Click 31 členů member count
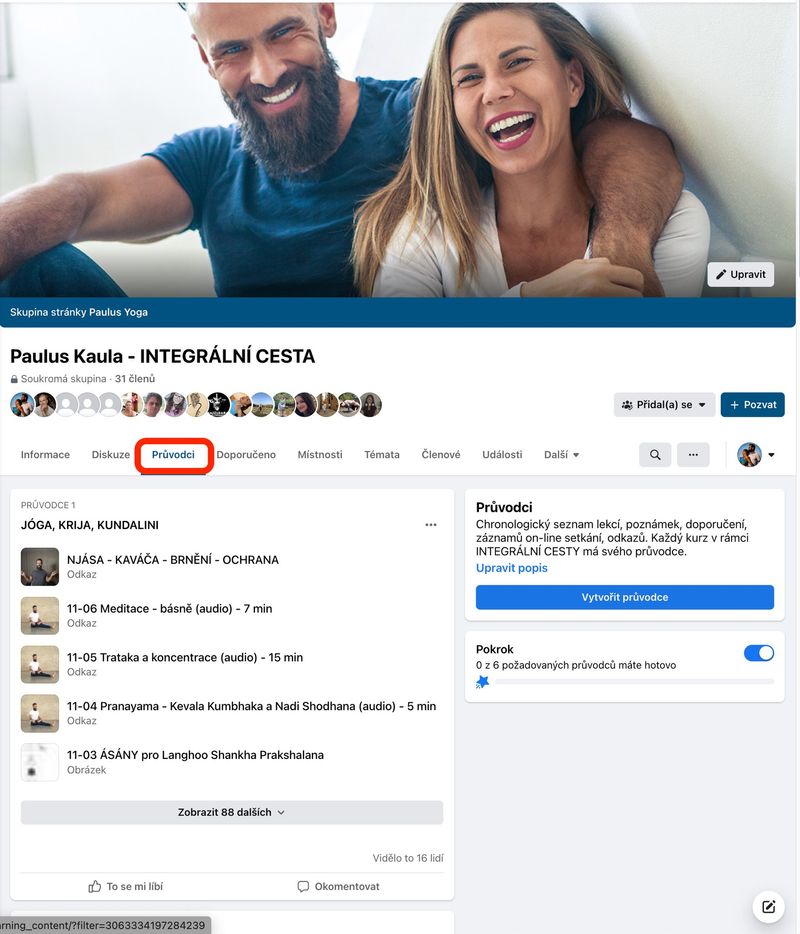800x934 pixels. [x=135, y=378]
